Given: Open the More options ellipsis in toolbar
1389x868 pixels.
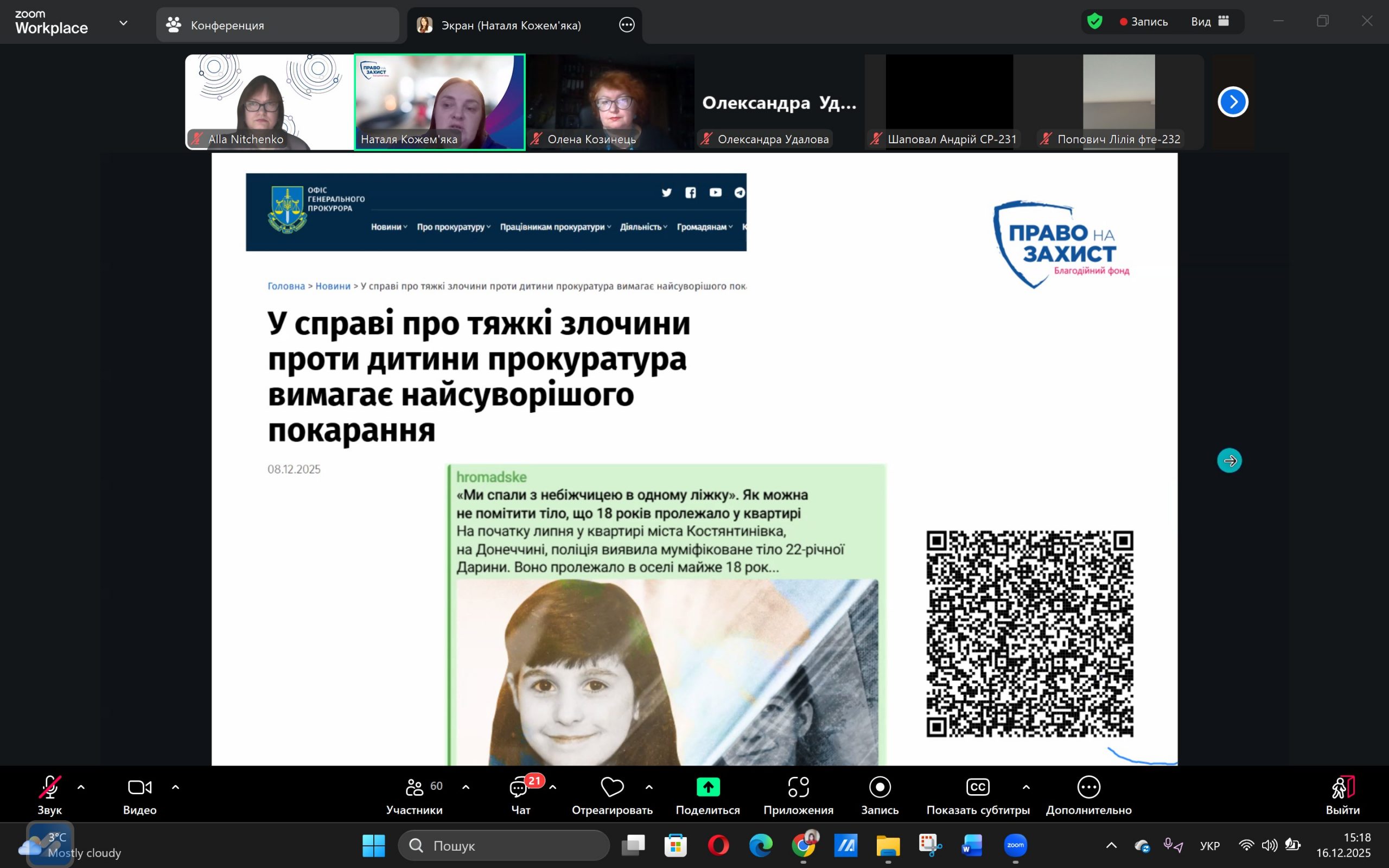Looking at the screenshot, I should pyautogui.click(x=1088, y=788).
